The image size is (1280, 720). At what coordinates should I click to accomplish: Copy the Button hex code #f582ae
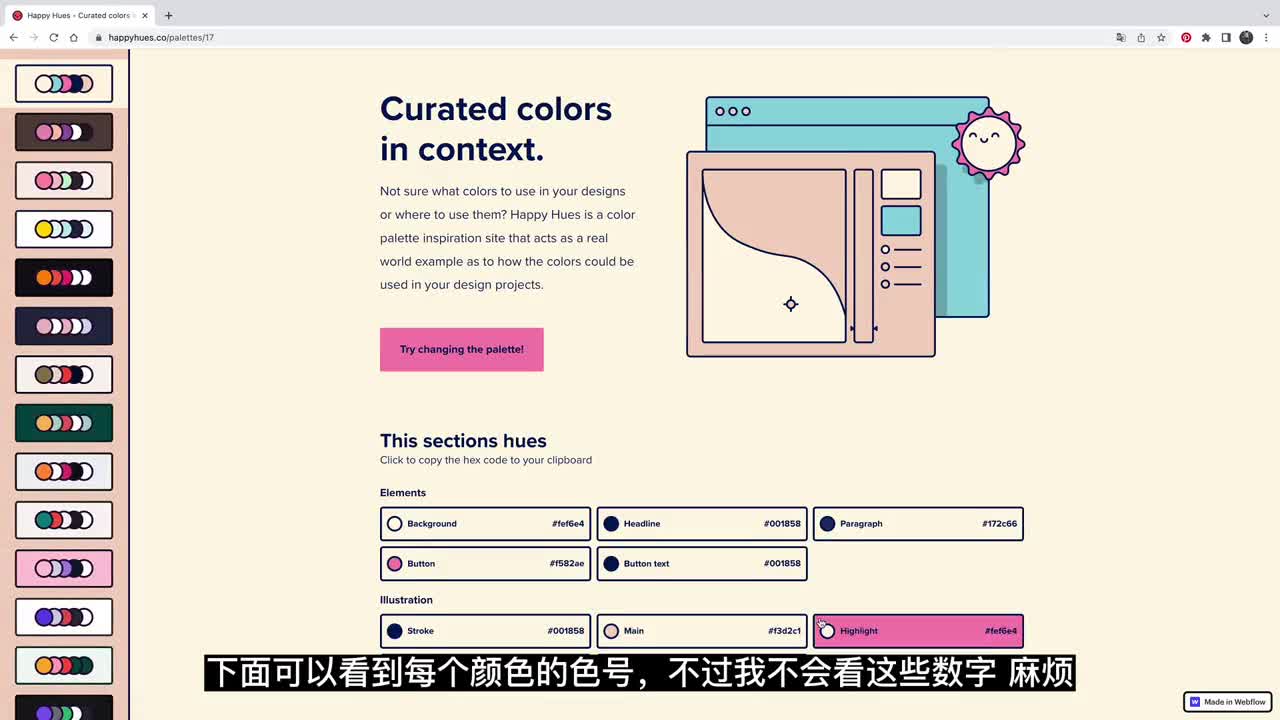tap(484, 563)
